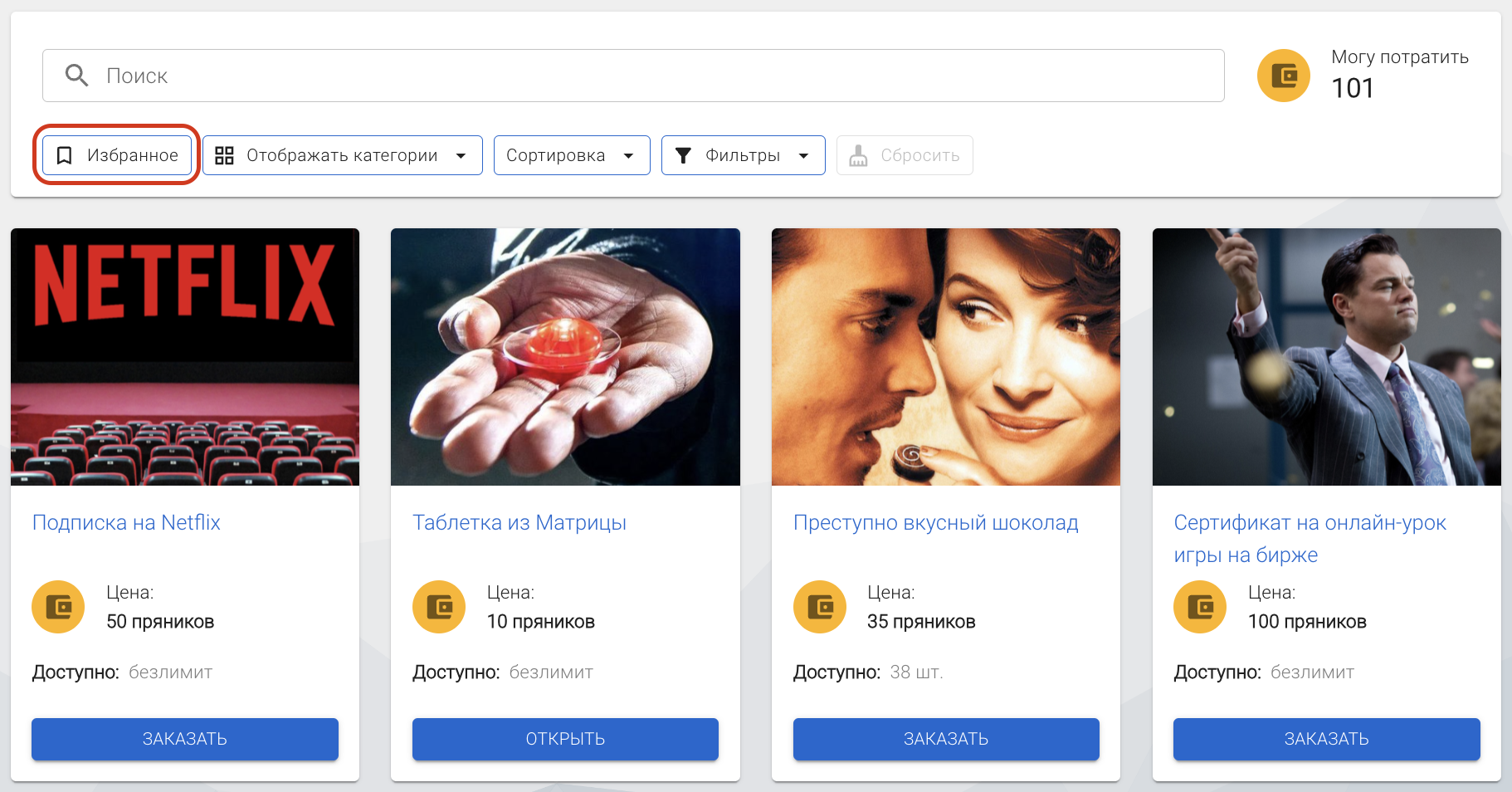The image size is (1512, 792).
Task: Click the 100 пряников price text
Action: coord(1307,622)
